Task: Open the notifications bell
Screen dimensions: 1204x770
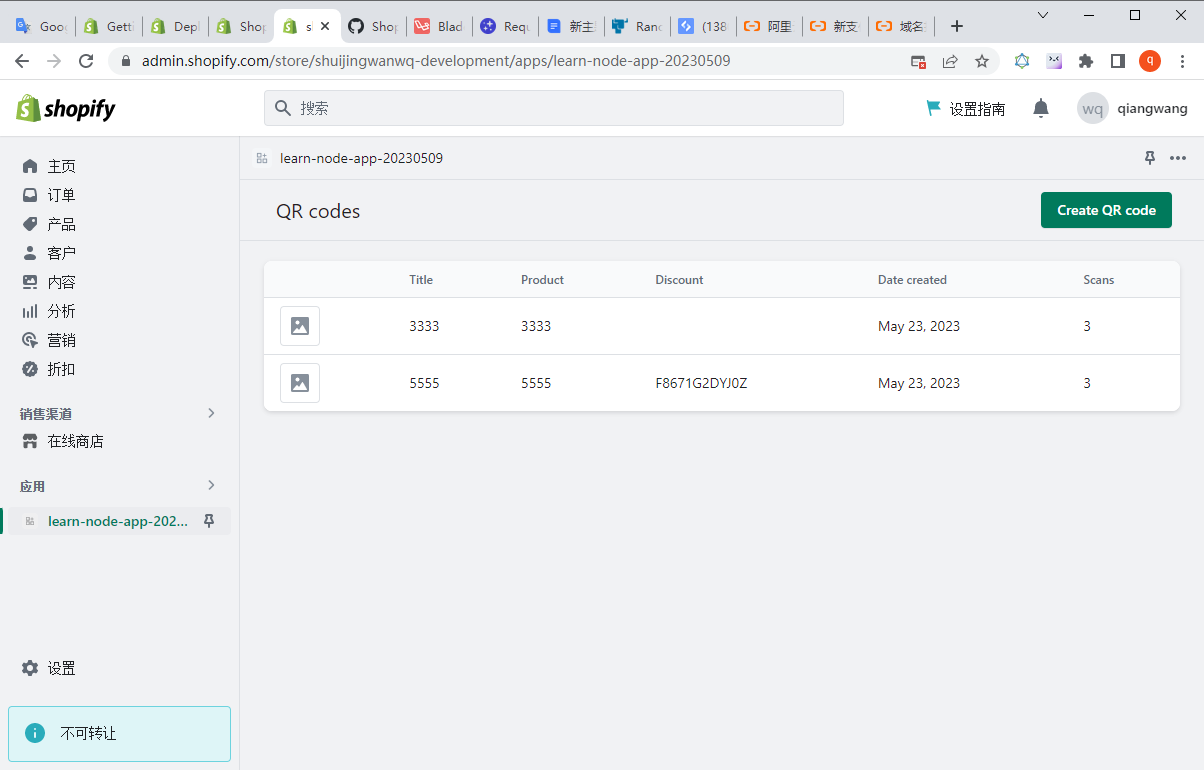Action: [1041, 108]
